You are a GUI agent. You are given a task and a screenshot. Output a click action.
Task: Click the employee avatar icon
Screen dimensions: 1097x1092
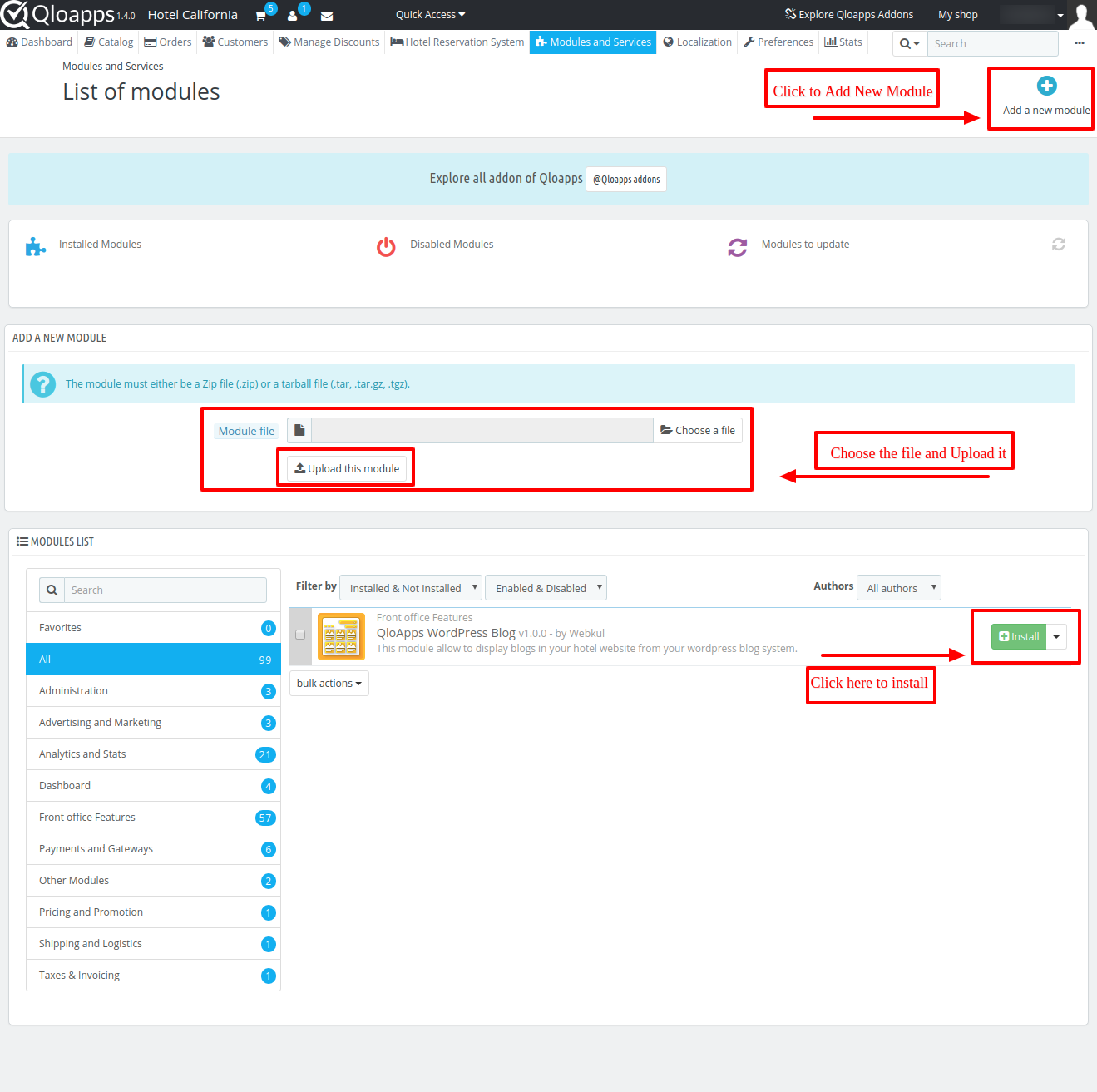(1081, 15)
